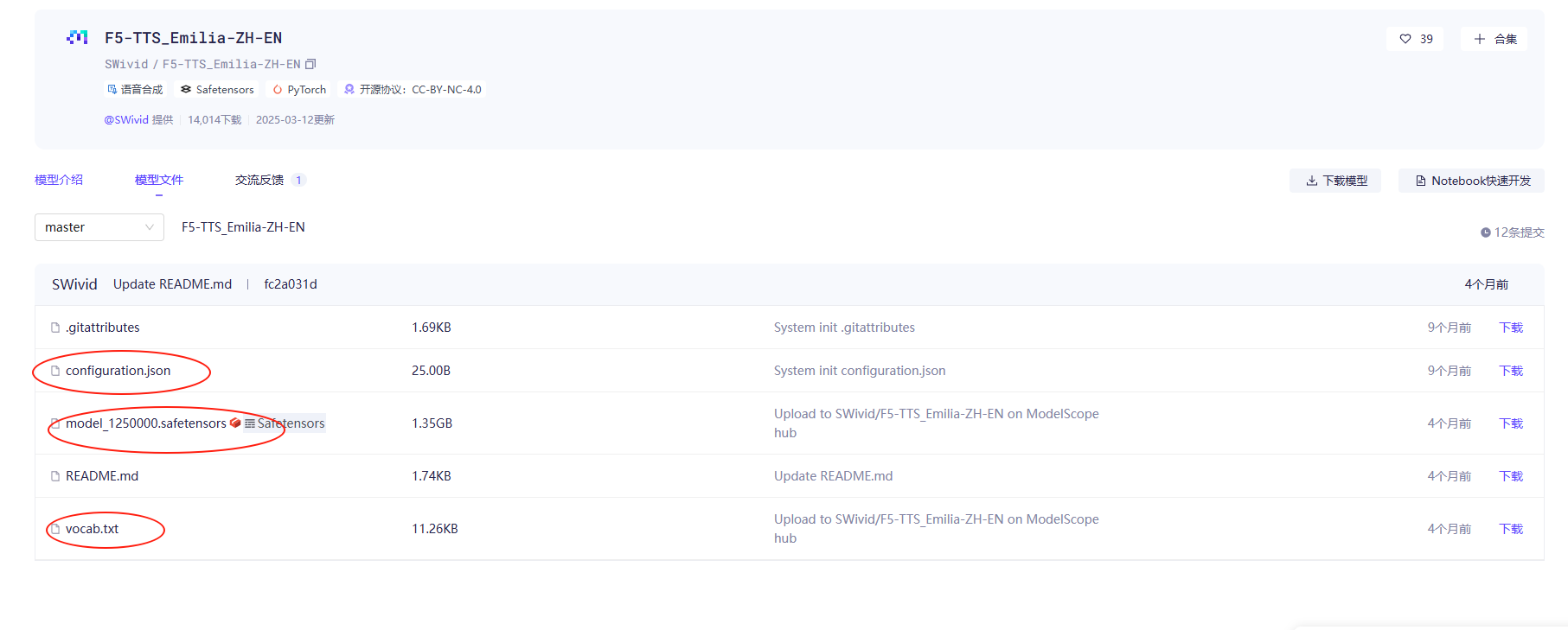Image resolution: width=1568 pixels, height=630 pixels.
Task: Click the file icon beside vocab.txt
Action: [x=55, y=529]
